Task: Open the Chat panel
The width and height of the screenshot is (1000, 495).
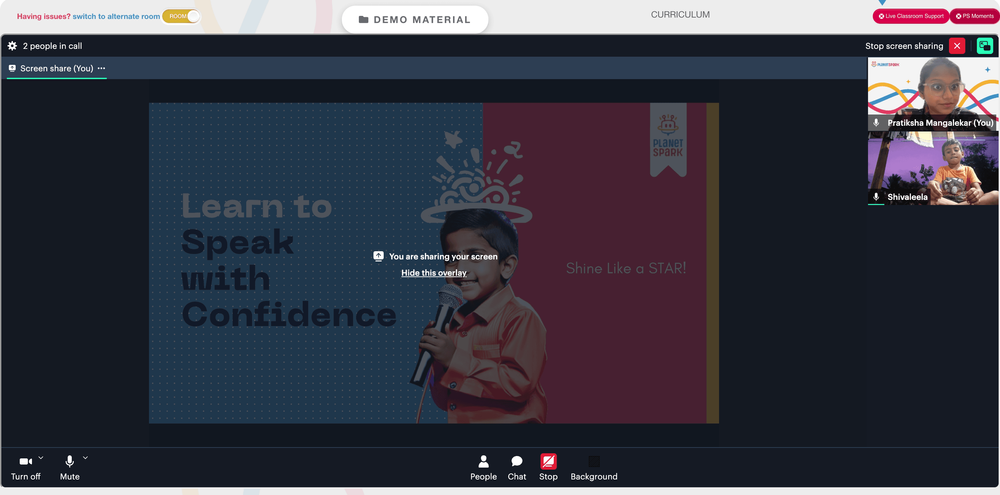Action: [517, 468]
